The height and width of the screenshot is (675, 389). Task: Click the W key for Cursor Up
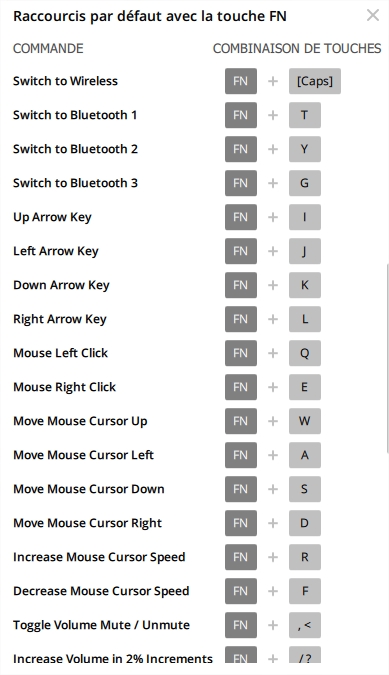click(305, 421)
